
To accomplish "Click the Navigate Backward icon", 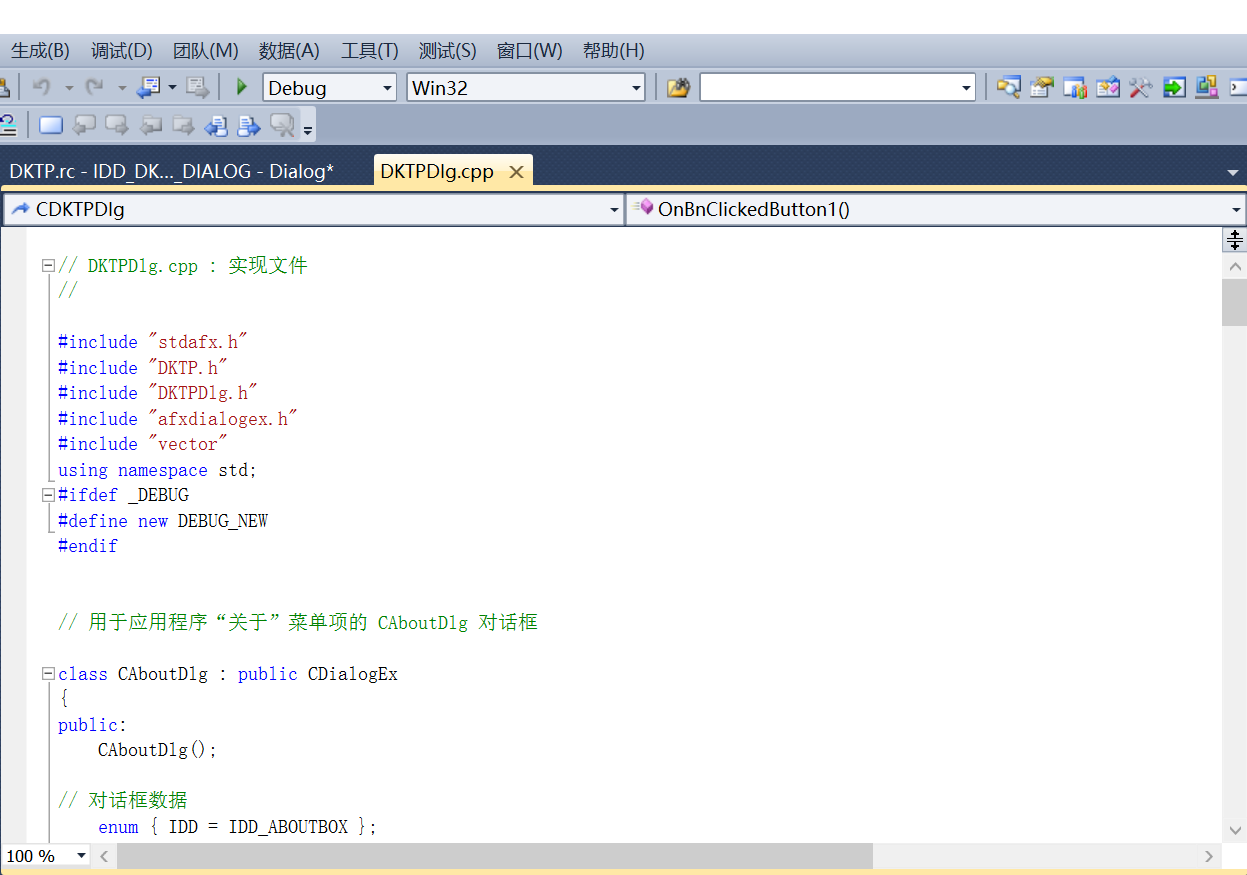I will click(x=148, y=87).
